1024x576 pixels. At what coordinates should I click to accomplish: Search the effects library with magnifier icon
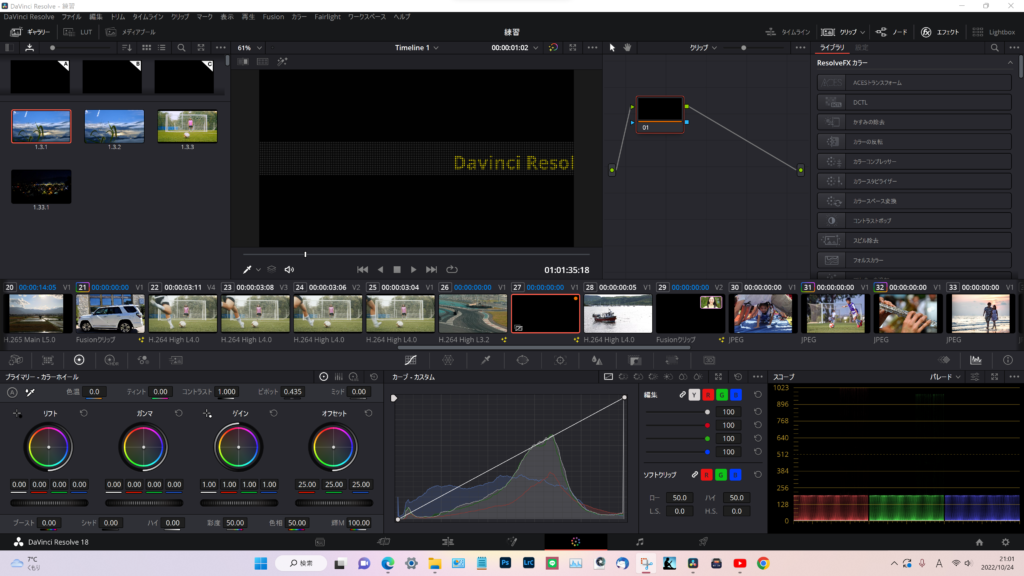[x=995, y=48]
